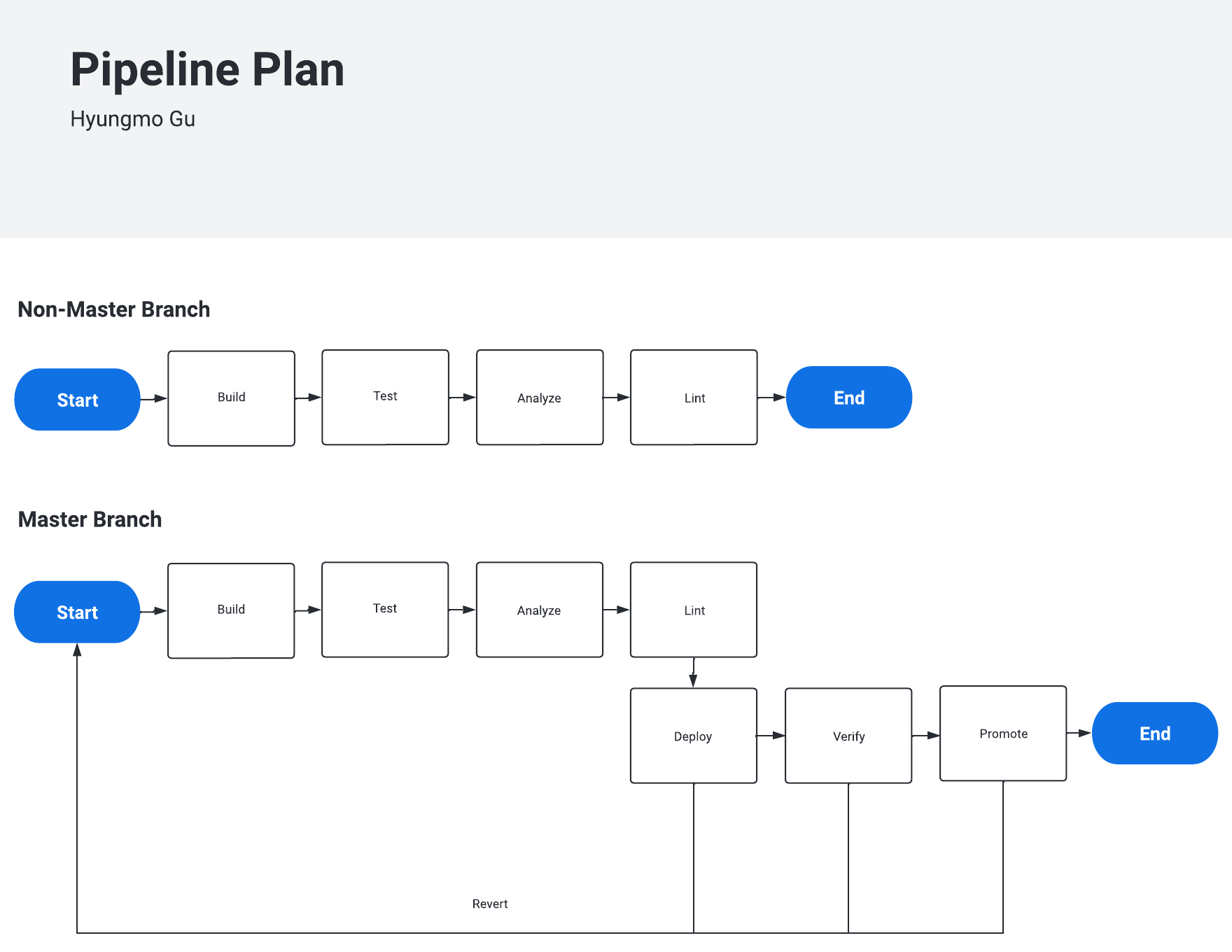Click the Non-Master Branch heading
Screen dimensions: 1232x952
point(113,309)
